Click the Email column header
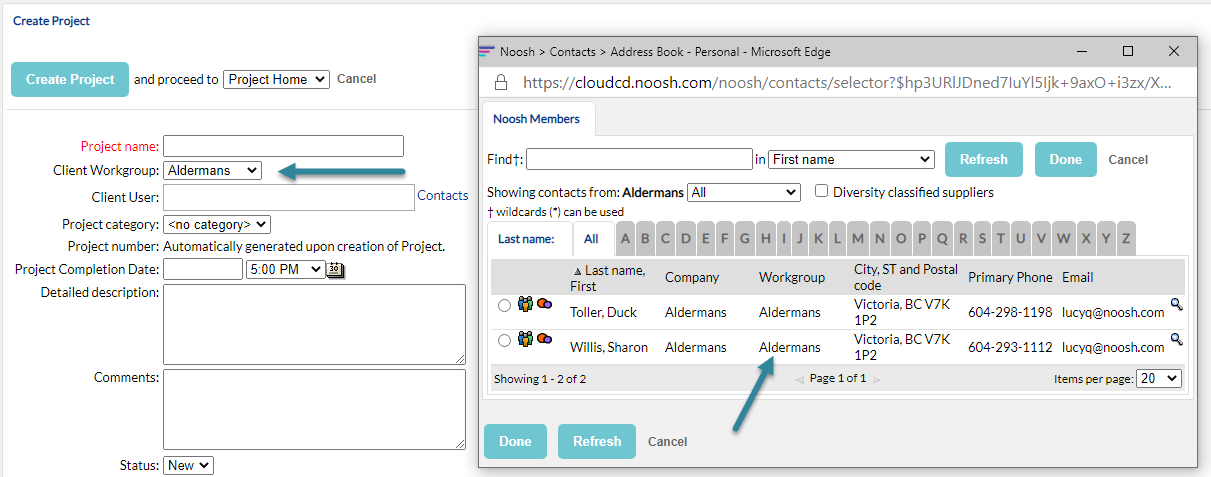The width and height of the screenshot is (1211, 477). pos(1077,277)
